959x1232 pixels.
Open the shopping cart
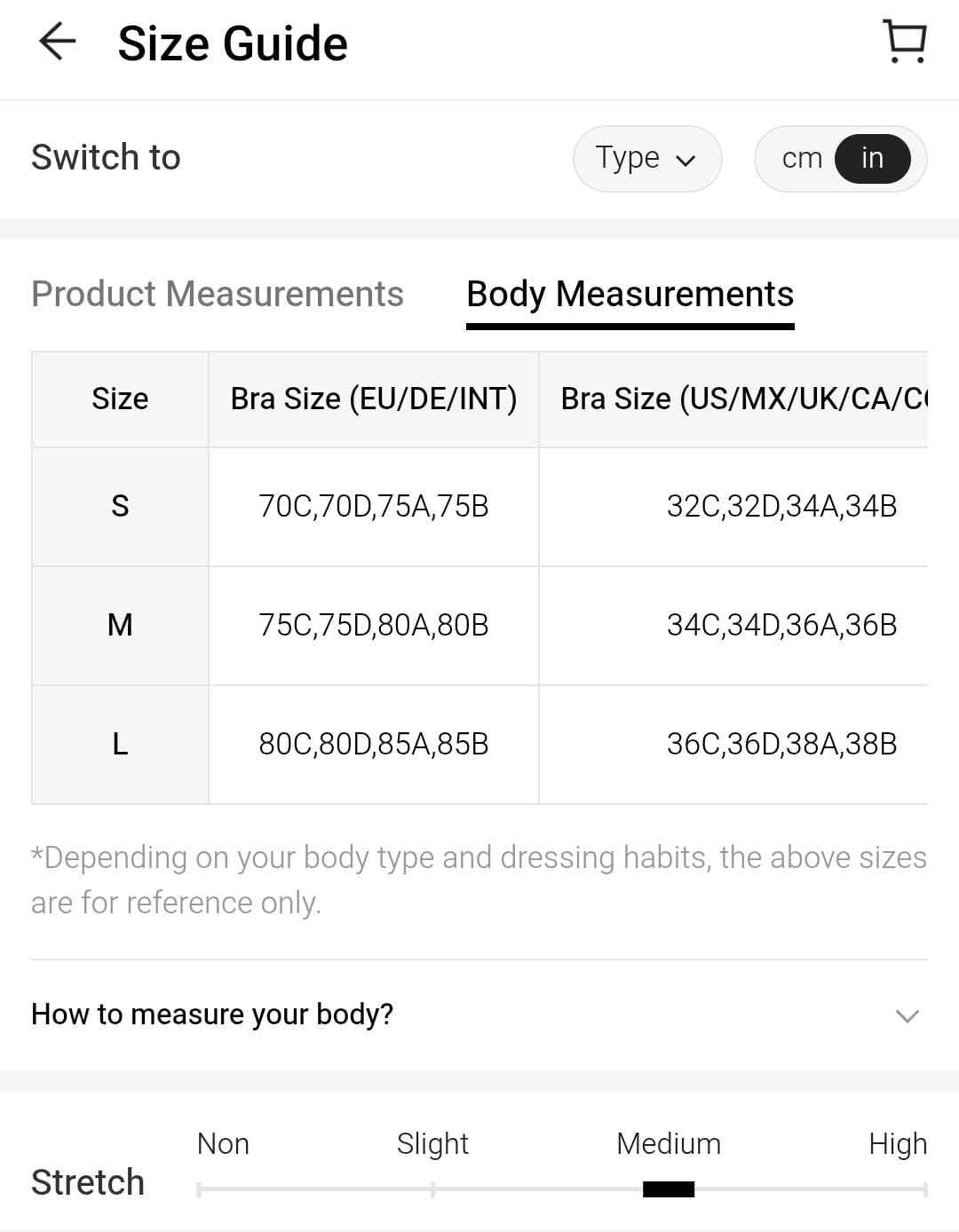(x=905, y=42)
